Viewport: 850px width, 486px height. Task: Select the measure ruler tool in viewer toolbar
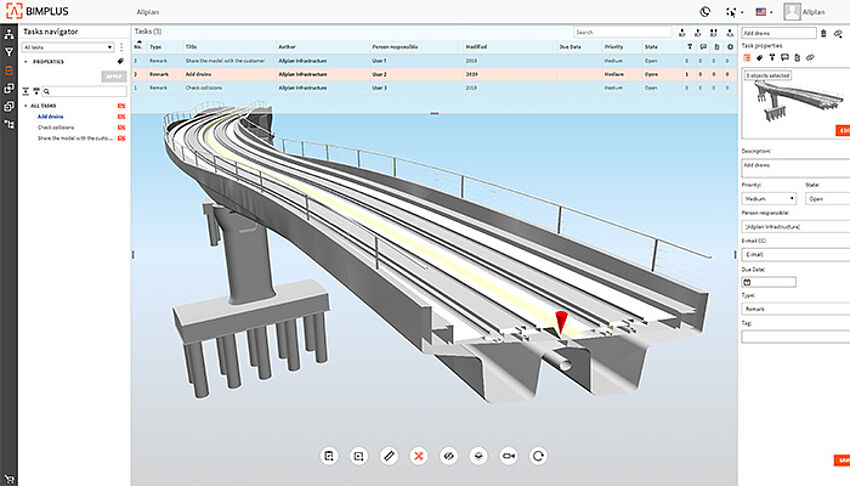click(x=389, y=456)
